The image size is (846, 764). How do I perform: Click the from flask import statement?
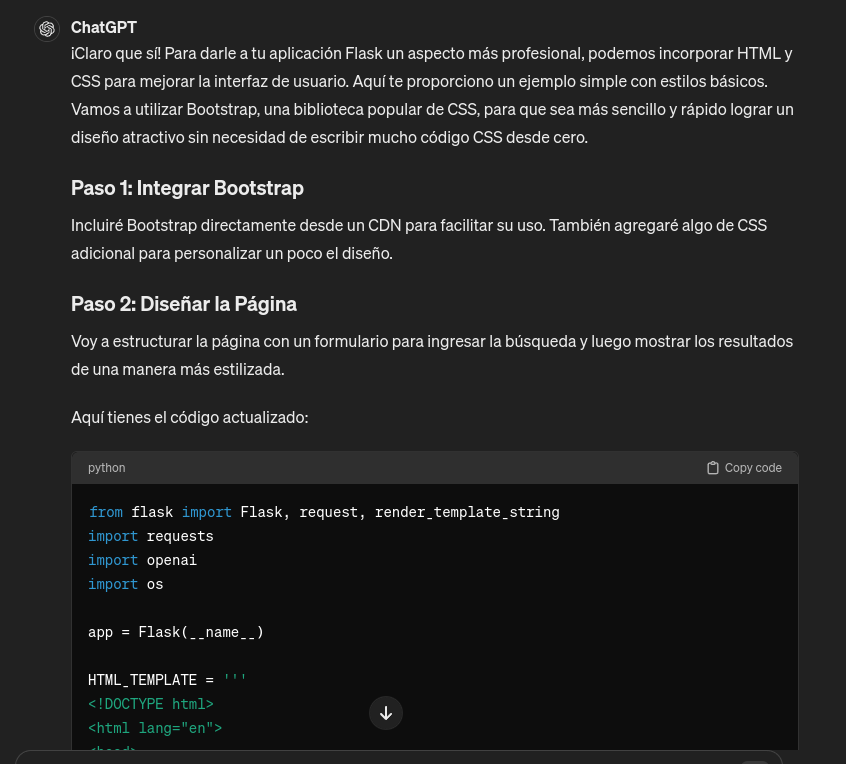323,511
